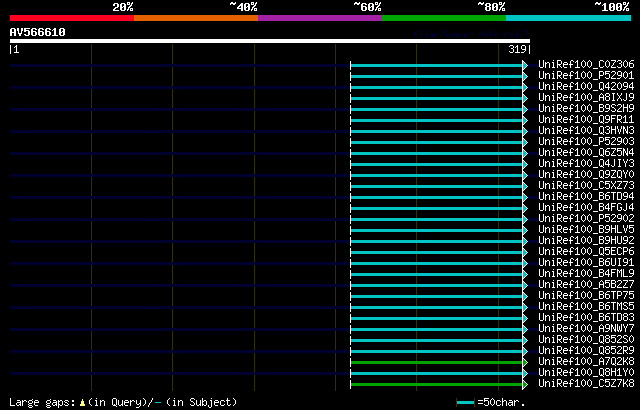The image size is (640, 410).
Task: Click the purple ~60% identity legend segment
Action: [320, 18]
